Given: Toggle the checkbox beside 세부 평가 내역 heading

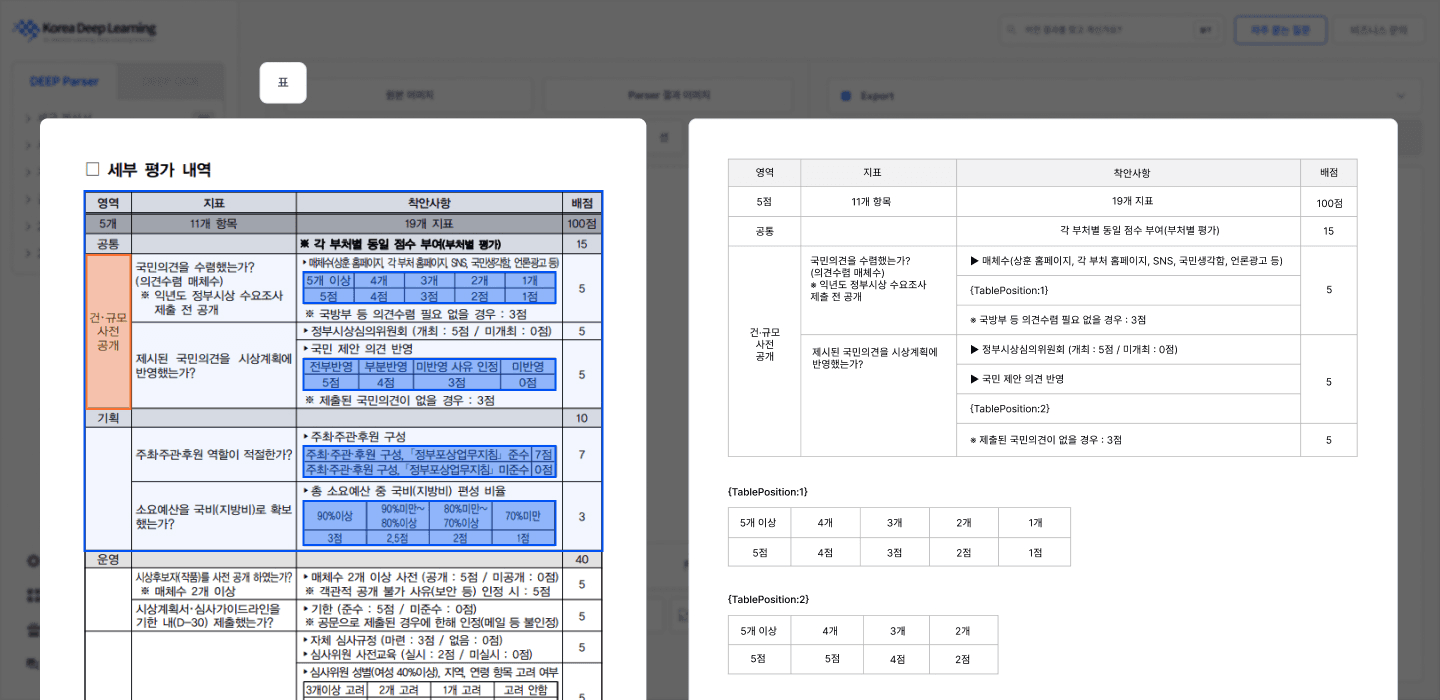Looking at the screenshot, I should click(x=92, y=169).
